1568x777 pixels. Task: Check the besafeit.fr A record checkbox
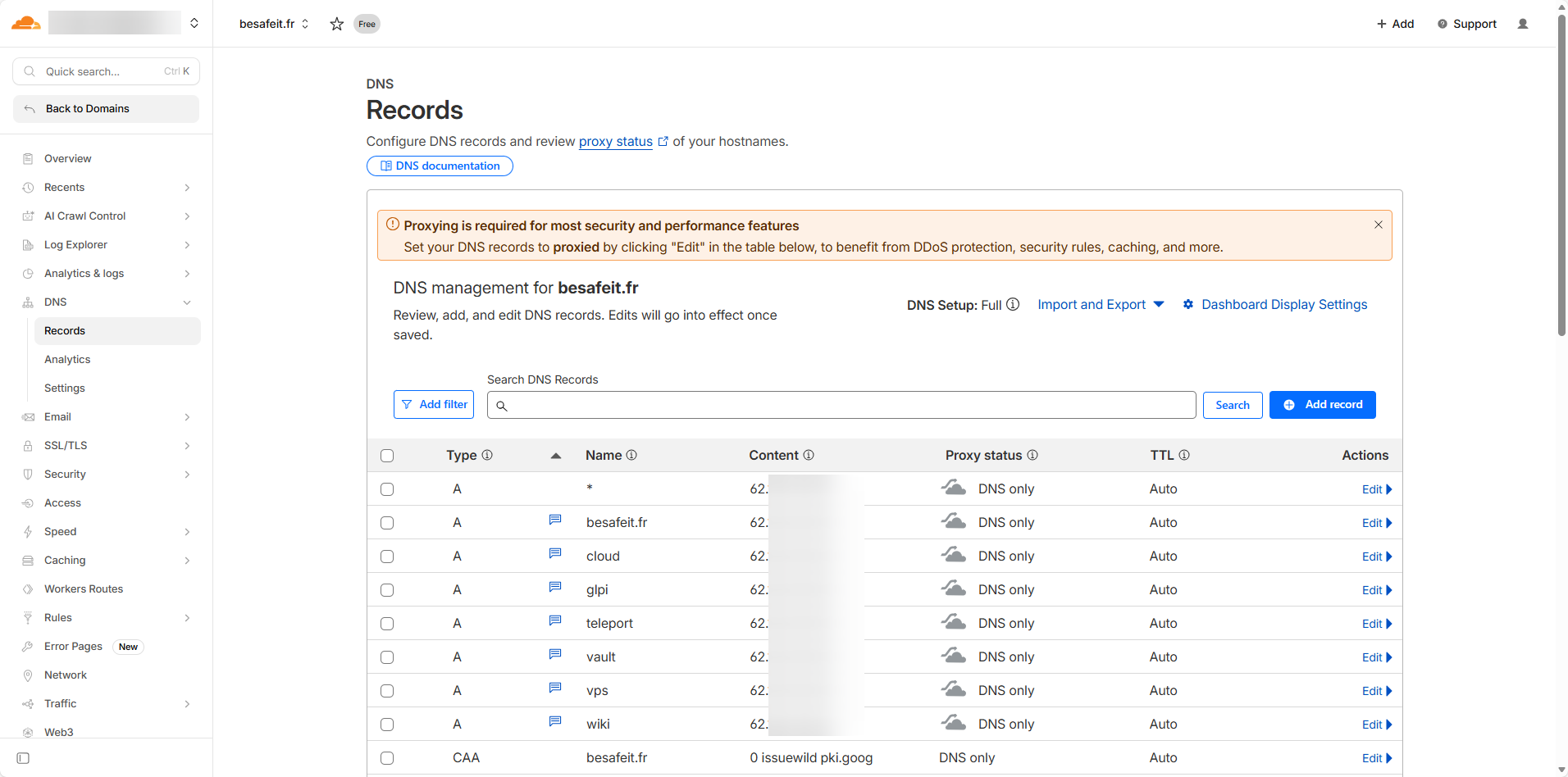pyautogui.click(x=387, y=523)
